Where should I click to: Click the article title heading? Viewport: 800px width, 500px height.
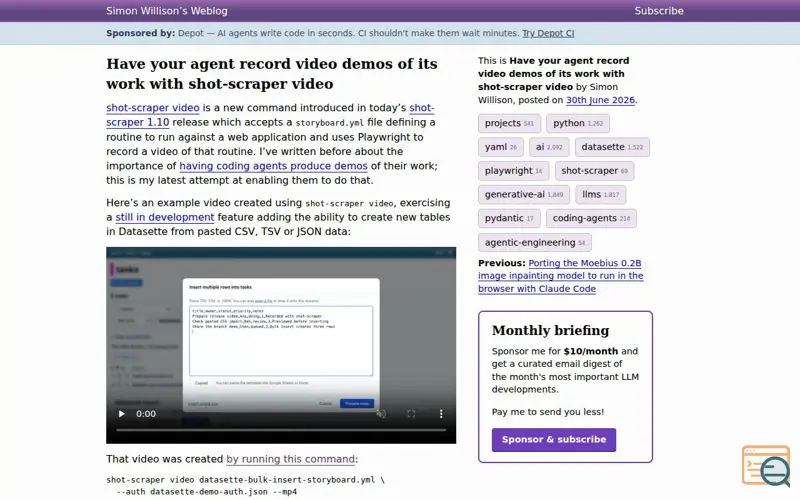[272, 73]
